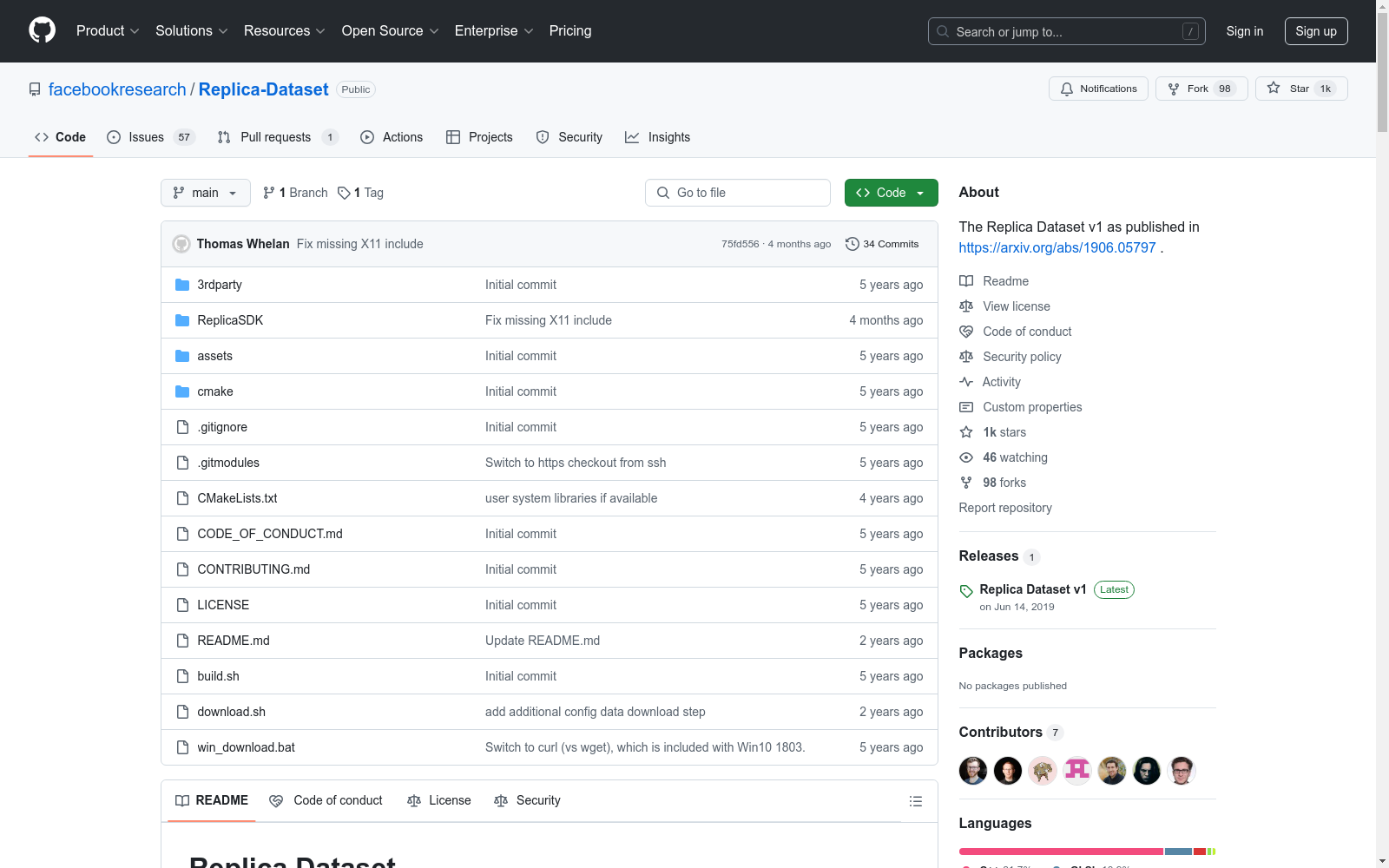The width and height of the screenshot is (1389, 868).
Task: Open the first contributor avatar
Action: pos(973,771)
